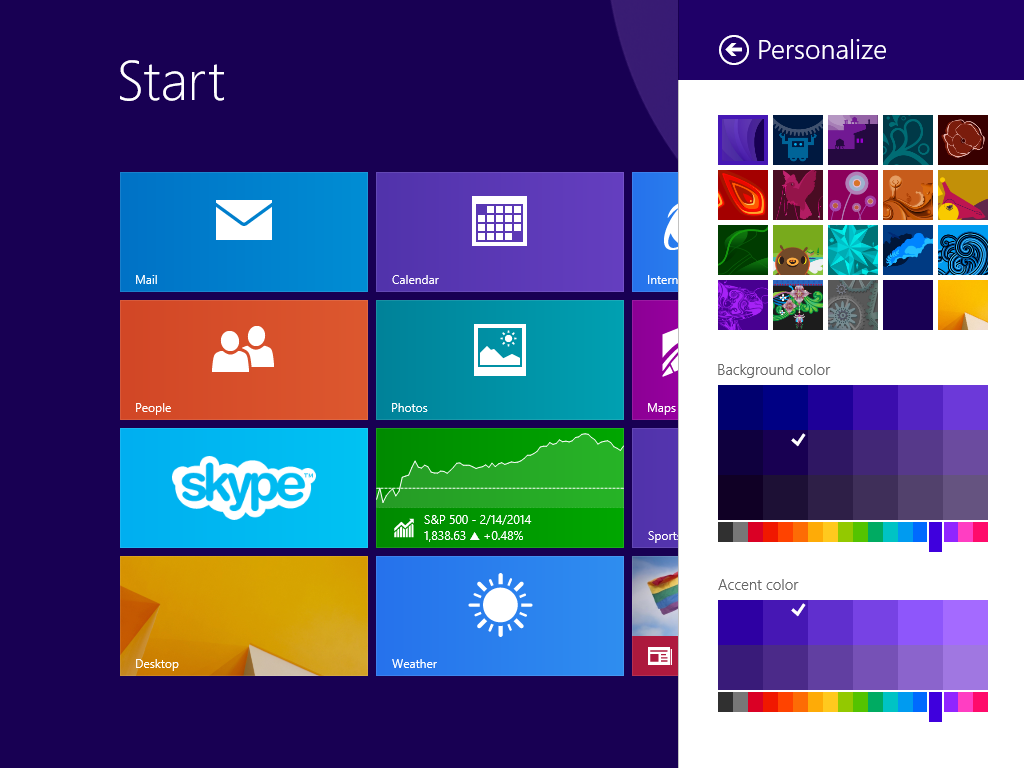Set background hue strip to green
This screenshot has width=1024, height=768.
860,532
